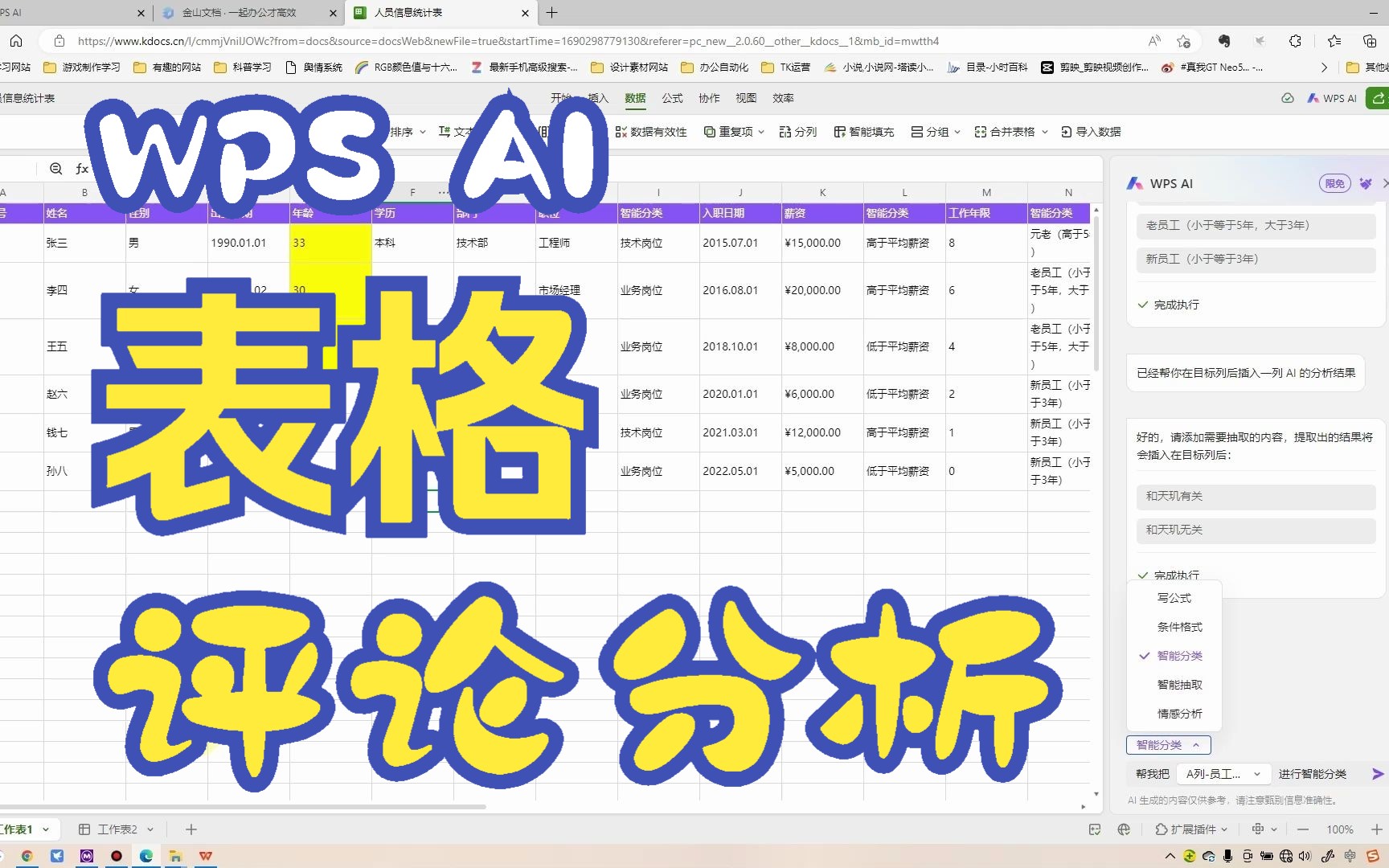
Task: Open browser extensions puzzle icon
Action: [1295, 41]
